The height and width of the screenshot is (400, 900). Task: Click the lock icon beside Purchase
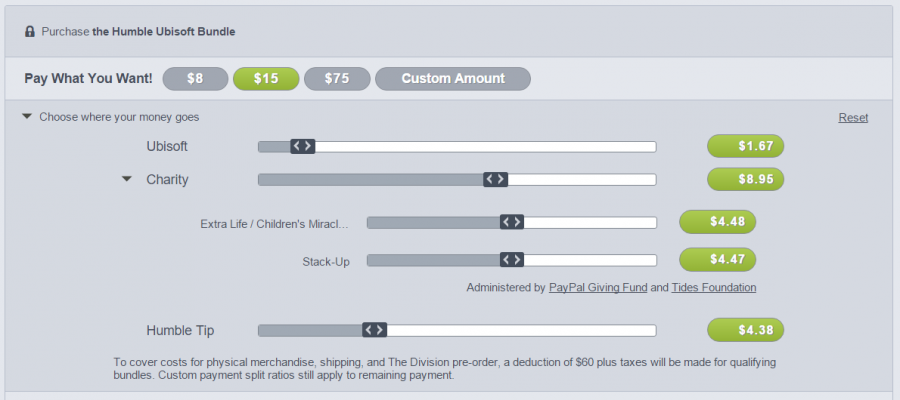point(30,32)
